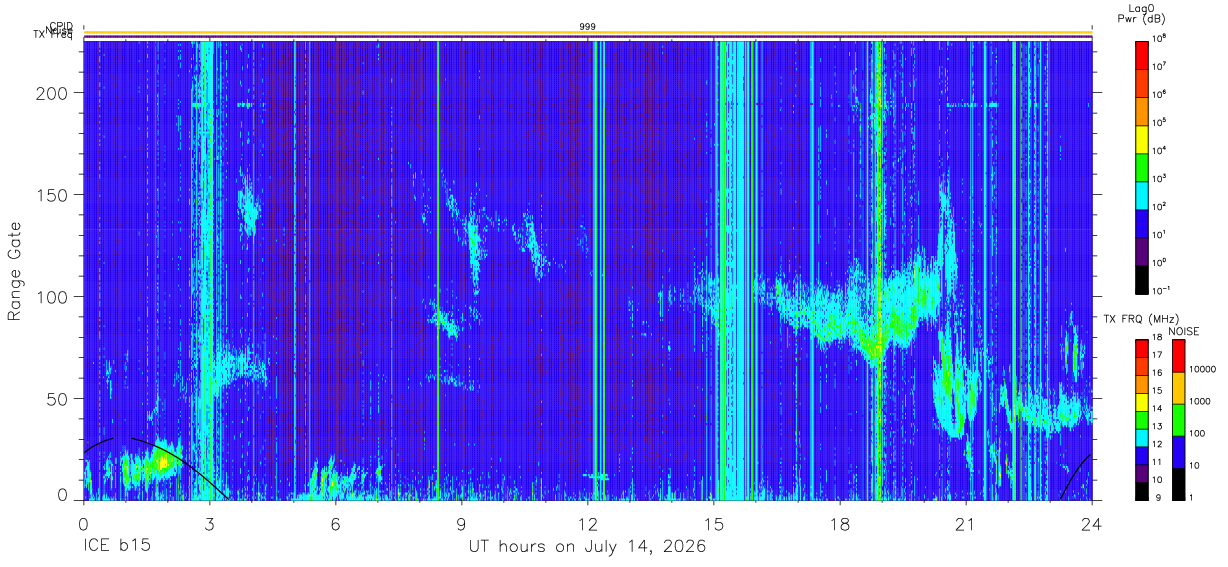
Task: Click the blue segment of the NOISE colorbar
Action: pyautogui.click(x=1178, y=452)
